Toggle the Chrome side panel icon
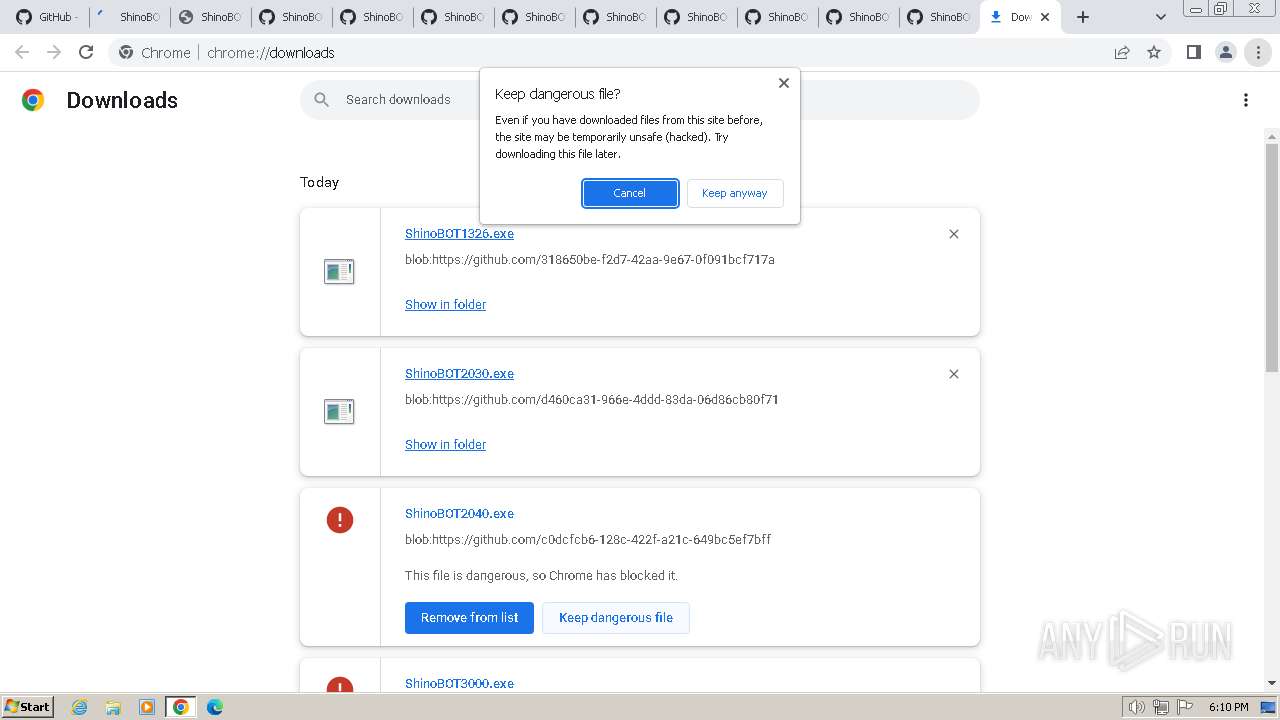 (x=1193, y=52)
